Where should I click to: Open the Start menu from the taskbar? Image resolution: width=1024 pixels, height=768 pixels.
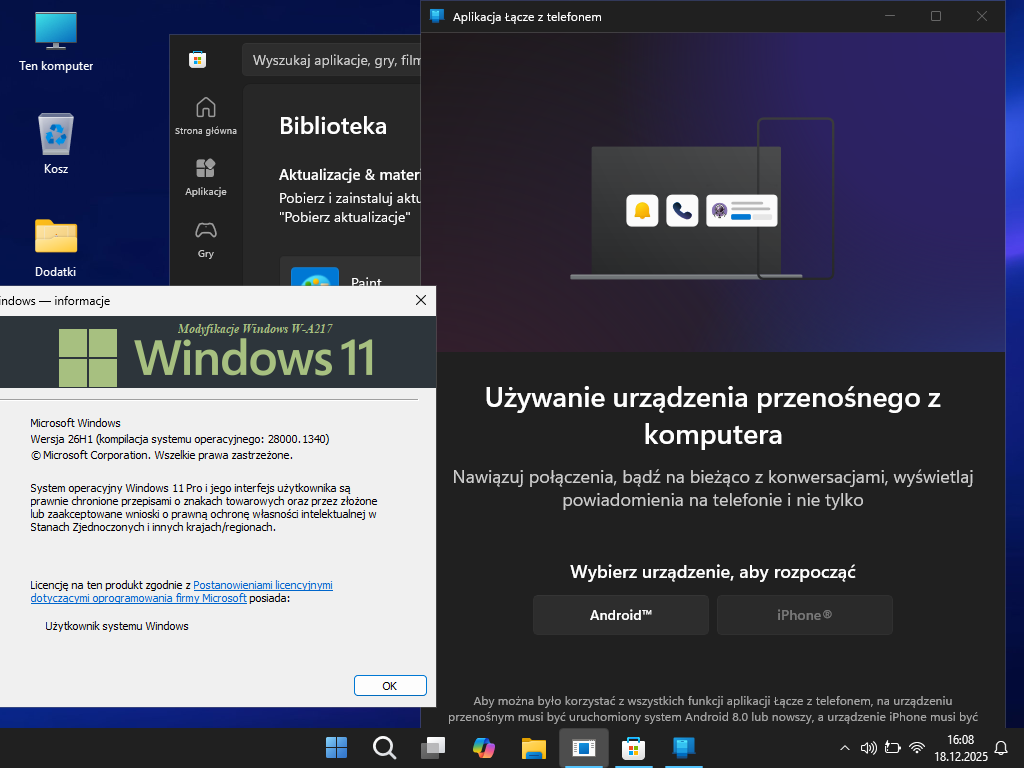pos(337,747)
